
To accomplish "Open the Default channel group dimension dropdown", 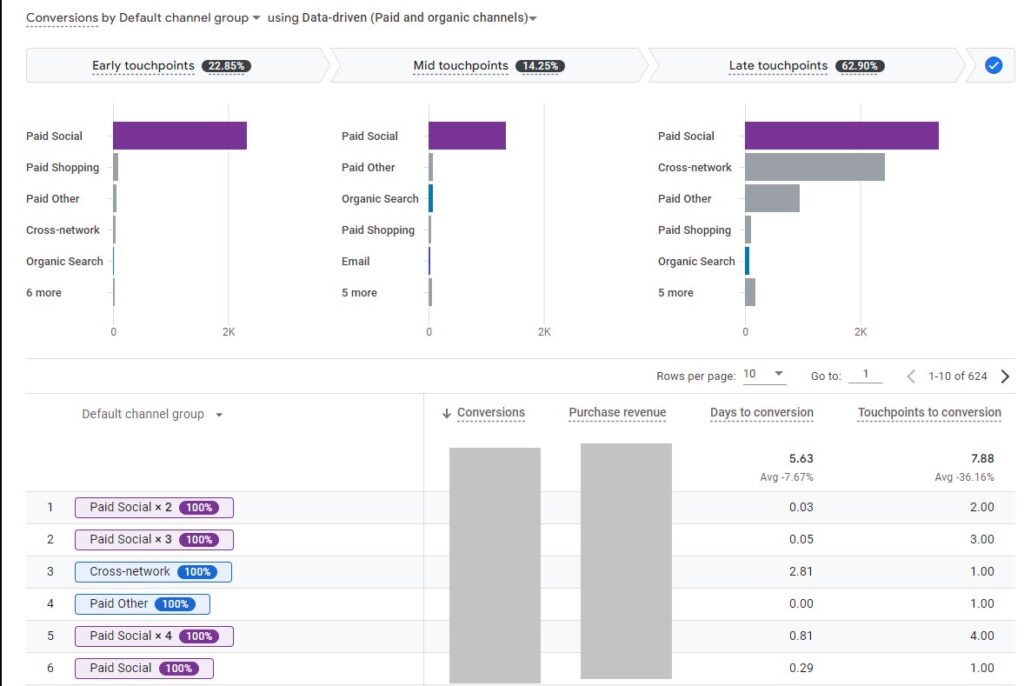I will point(219,415).
